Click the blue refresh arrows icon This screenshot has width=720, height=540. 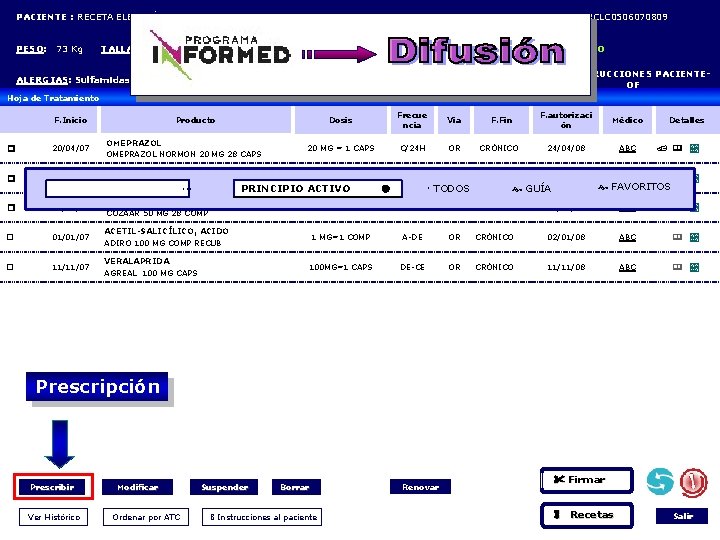pos(660,482)
